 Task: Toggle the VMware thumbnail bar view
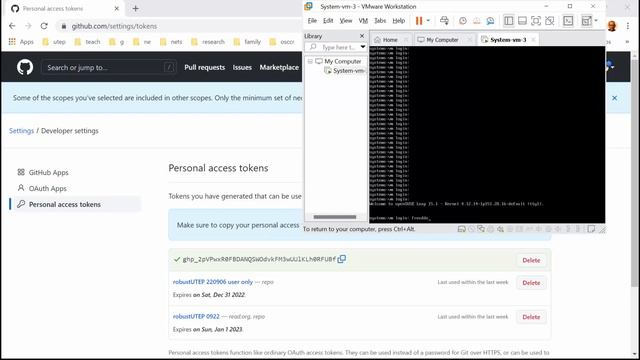pyautogui.click(x=522, y=20)
